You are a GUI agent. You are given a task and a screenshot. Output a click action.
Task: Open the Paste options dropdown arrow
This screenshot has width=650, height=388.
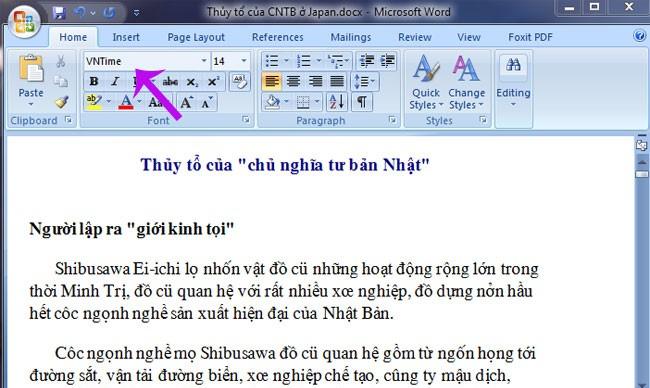coord(31,104)
